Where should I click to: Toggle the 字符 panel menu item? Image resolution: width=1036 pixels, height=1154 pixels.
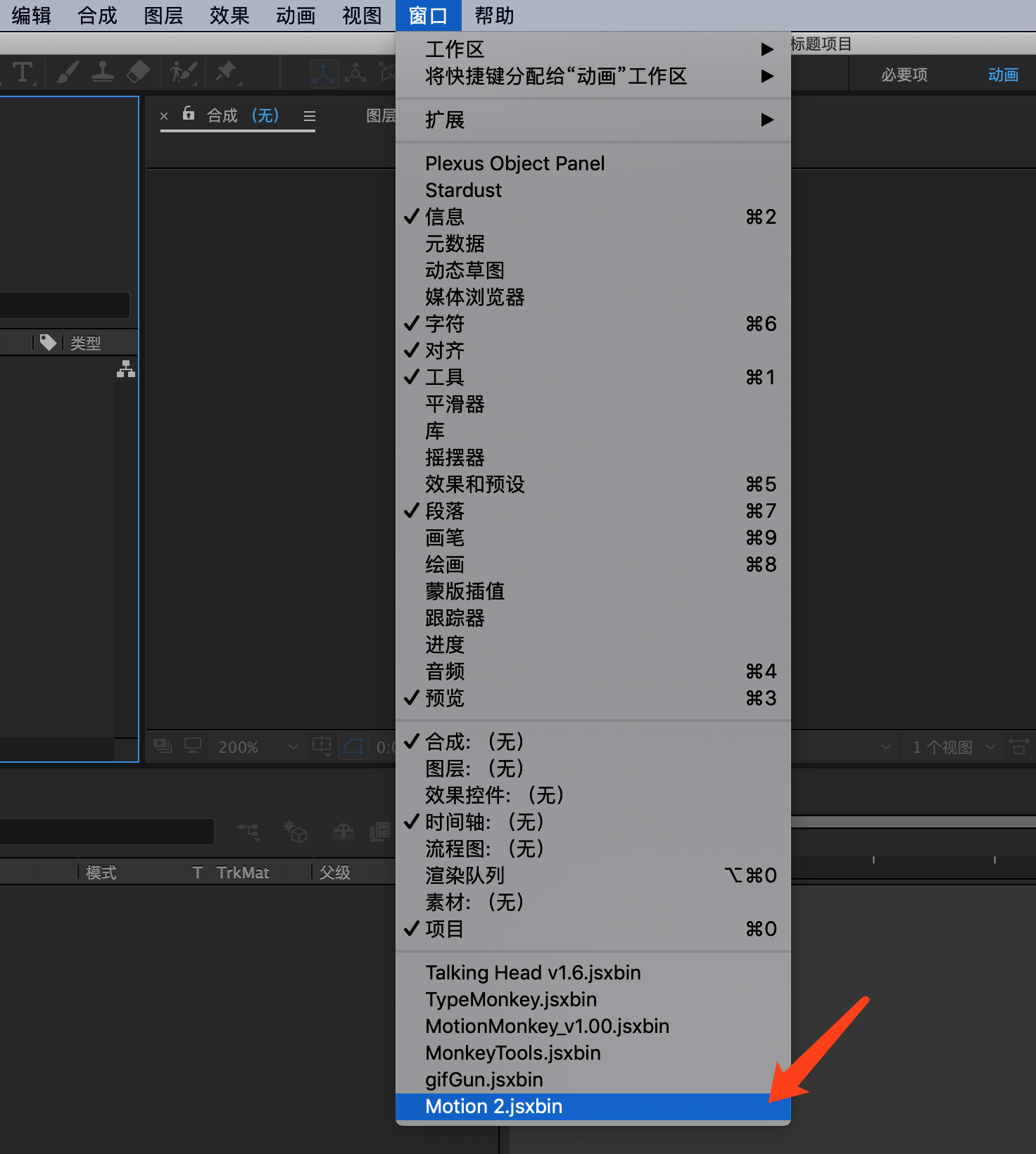(593, 324)
